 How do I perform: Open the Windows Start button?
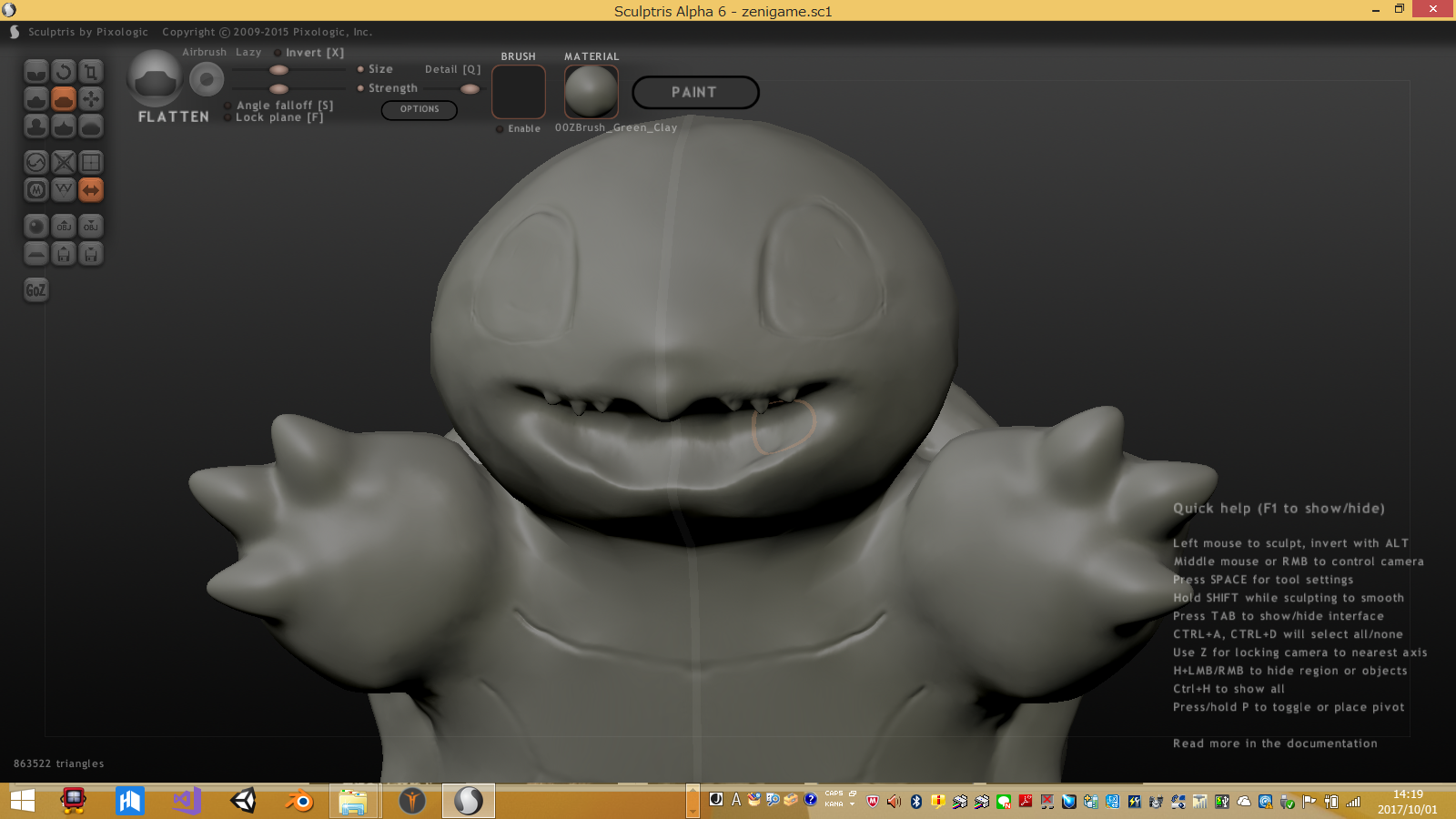tap(23, 801)
